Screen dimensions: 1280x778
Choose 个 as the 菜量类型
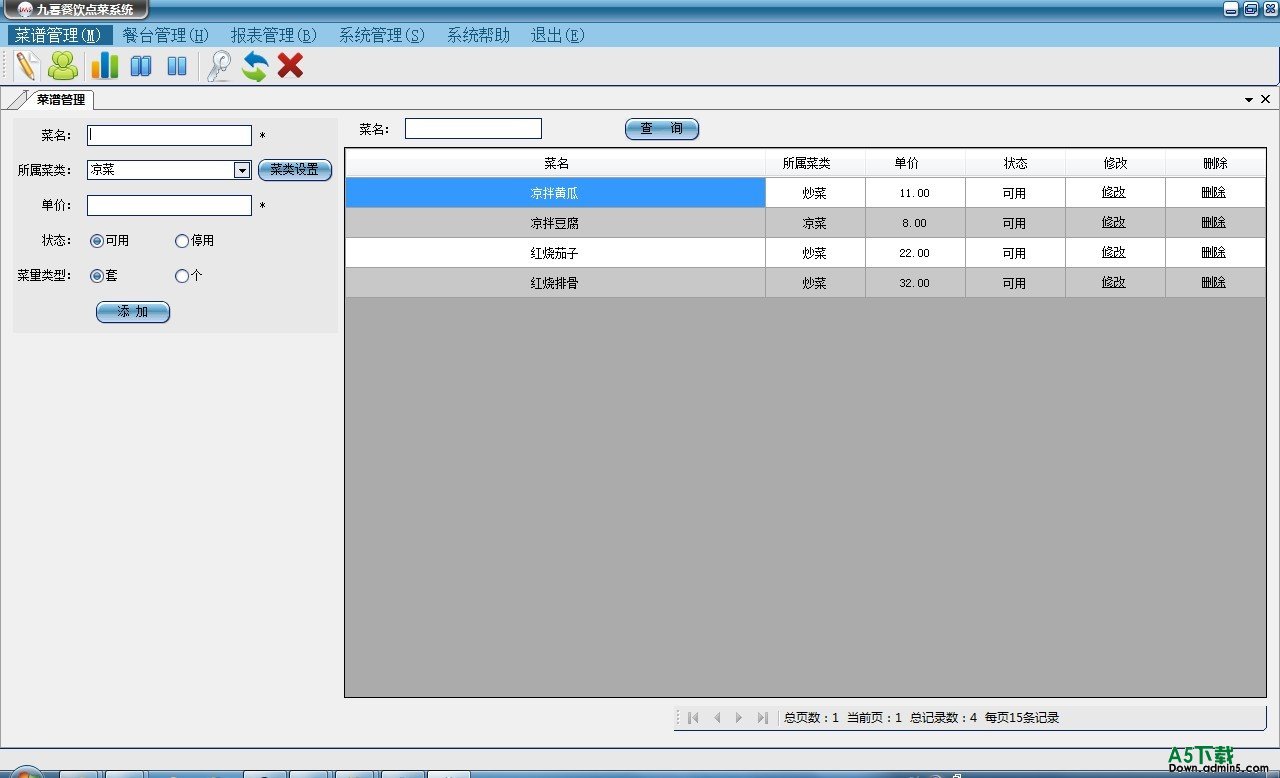pos(182,276)
